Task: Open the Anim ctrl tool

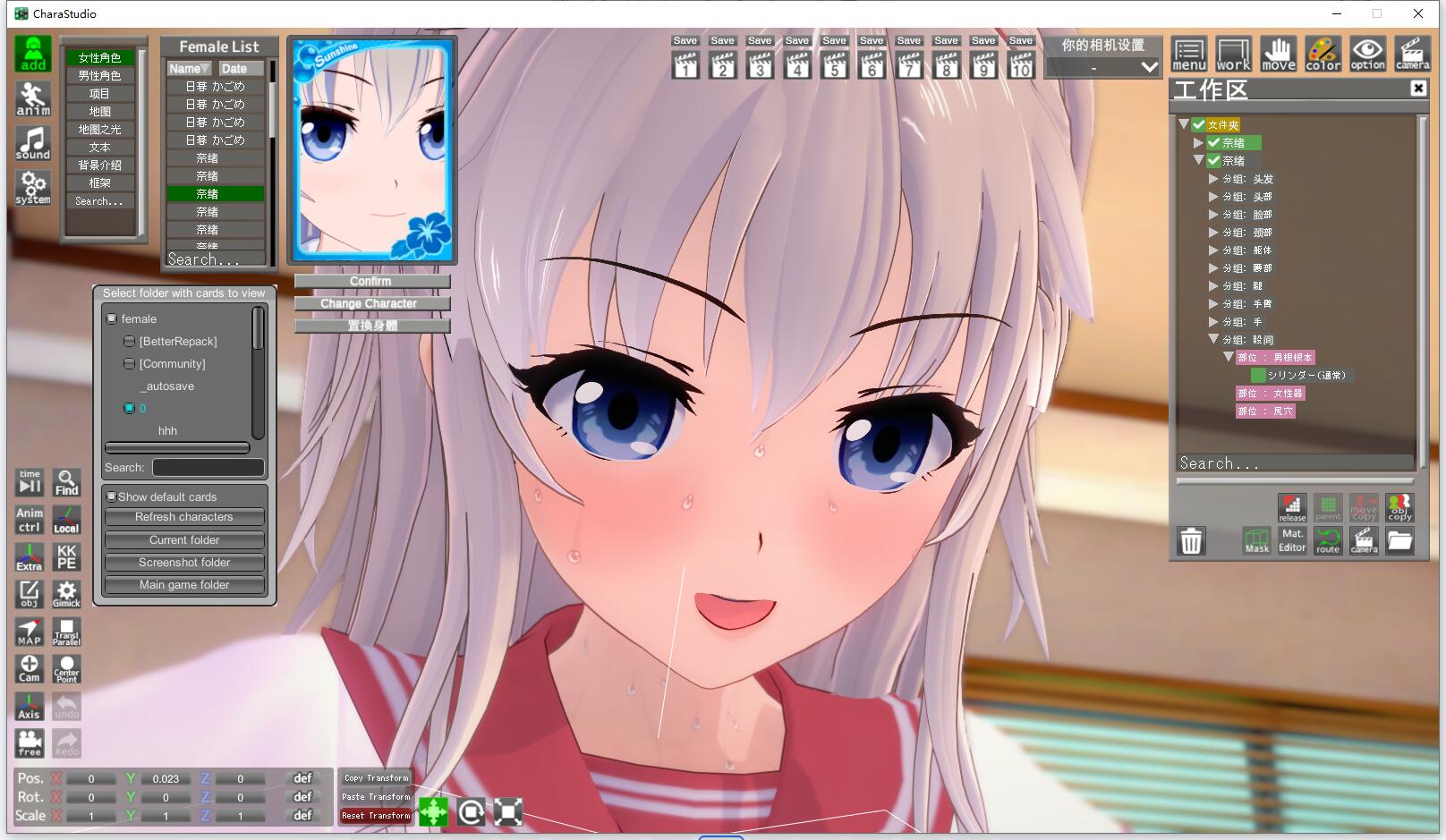Action: point(30,520)
